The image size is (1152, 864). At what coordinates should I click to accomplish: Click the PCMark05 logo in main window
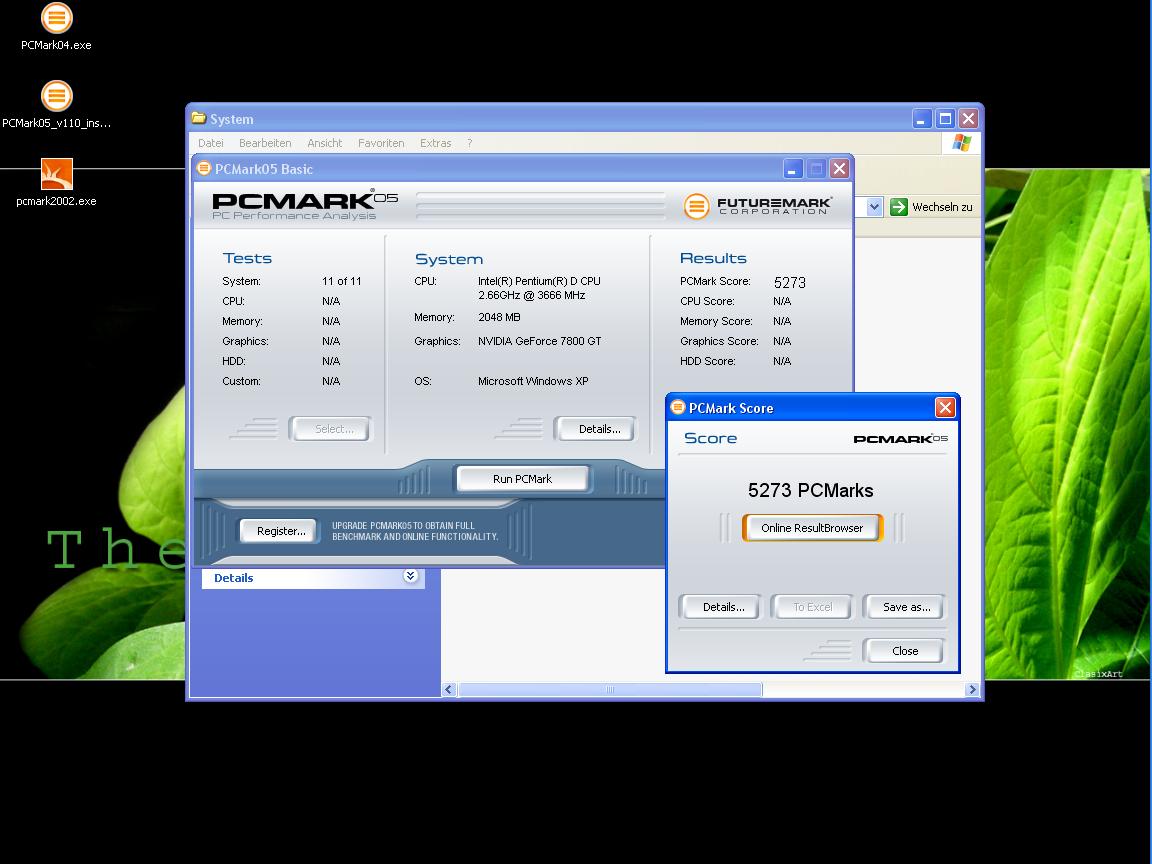pyautogui.click(x=305, y=206)
